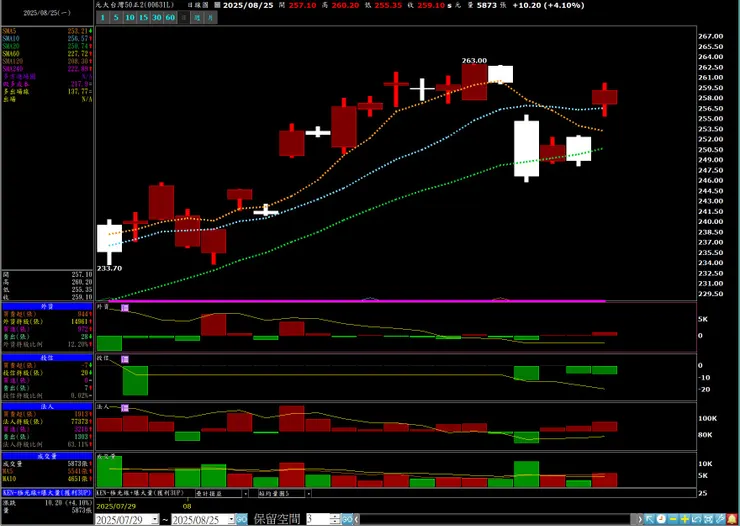
Task: Click purple marker icon in 外資 panel
Action: coord(125,308)
